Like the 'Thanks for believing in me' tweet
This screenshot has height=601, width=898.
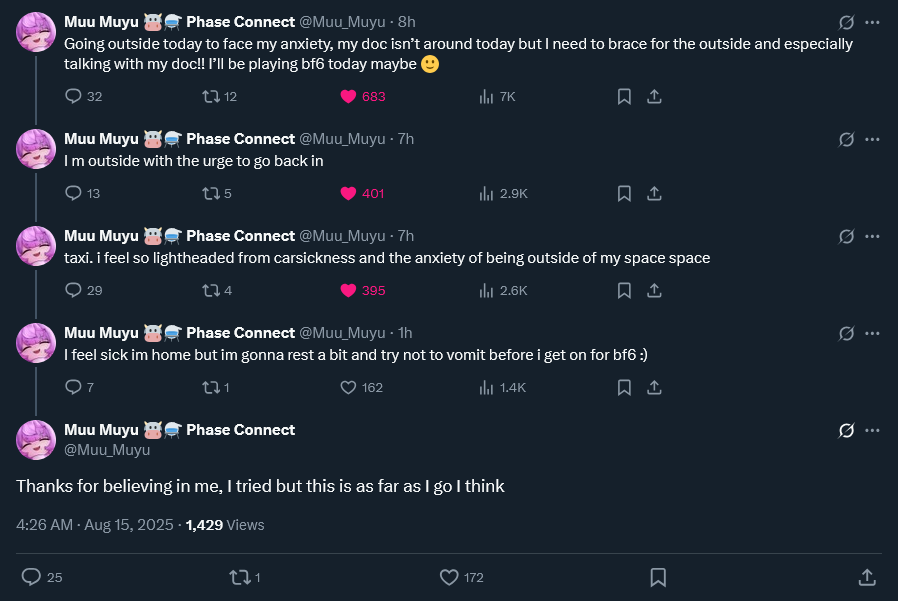pyautogui.click(x=448, y=577)
